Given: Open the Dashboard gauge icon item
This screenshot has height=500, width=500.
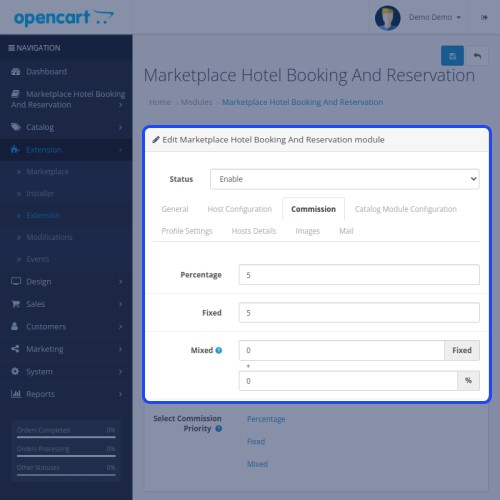Looking at the screenshot, I should click(16, 72).
